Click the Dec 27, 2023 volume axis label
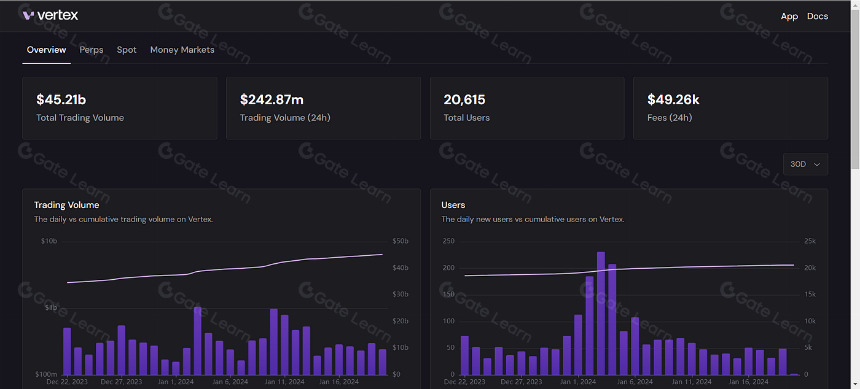The image size is (860, 389). [x=122, y=382]
